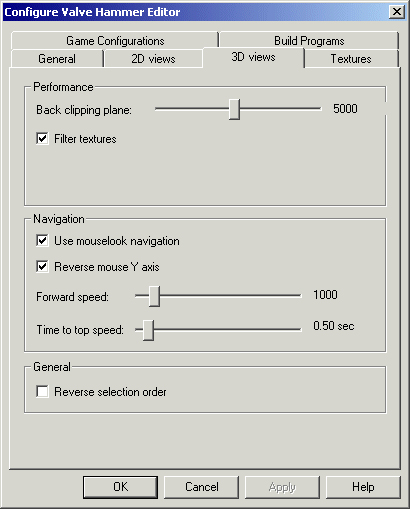Viewport: 410px width, 509px height.
Task: Open Help for this dialog
Action: coord(363,487)
